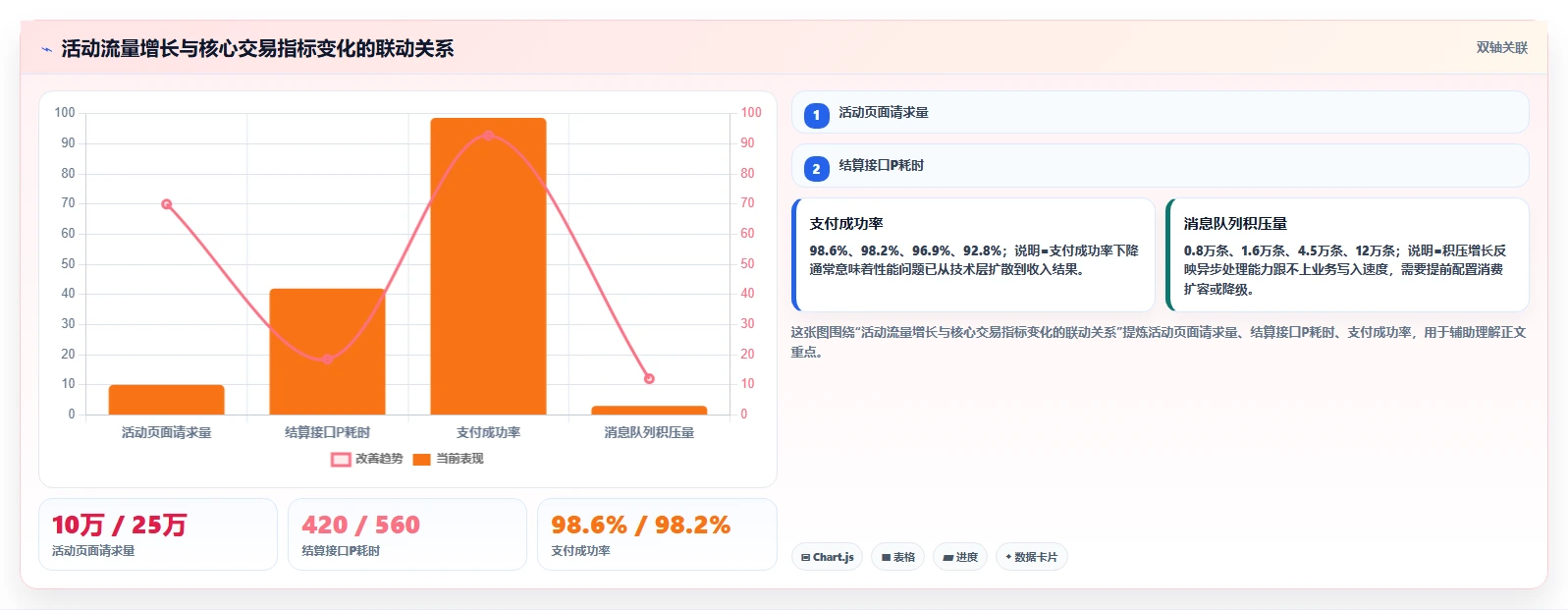Viewport: 1568px width, 610px height.
Task: Click the 420 / 560 stat card
Action: tap(407, 534)
